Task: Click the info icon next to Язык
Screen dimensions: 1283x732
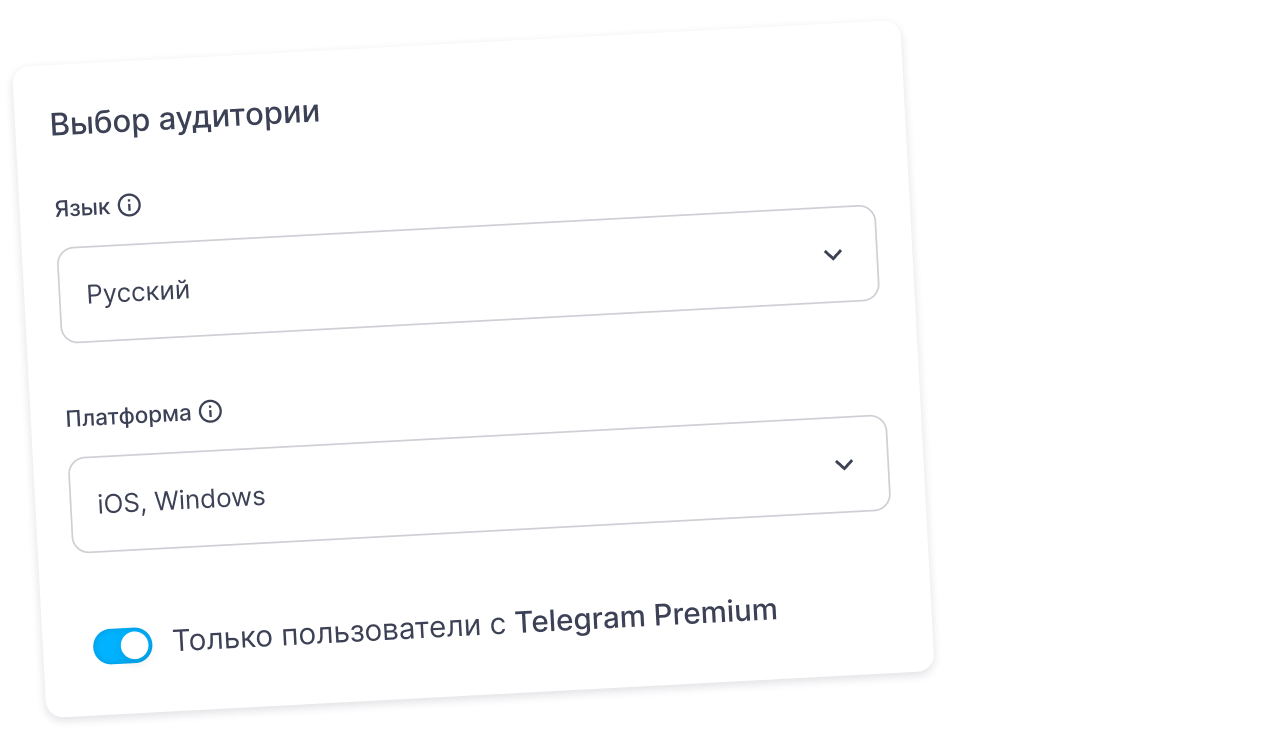Action: (130, 206)
